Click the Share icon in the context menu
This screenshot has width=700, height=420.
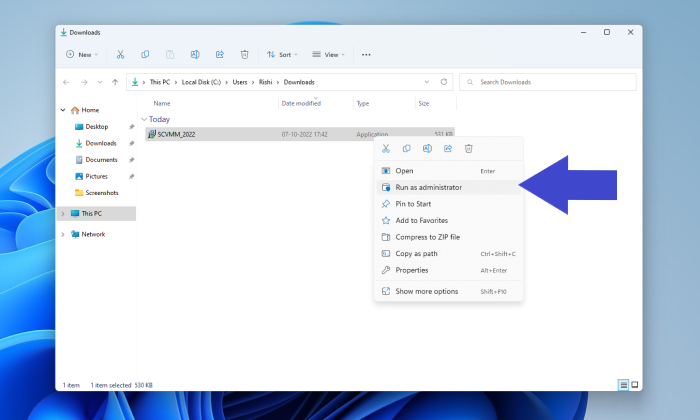(448, 149)
